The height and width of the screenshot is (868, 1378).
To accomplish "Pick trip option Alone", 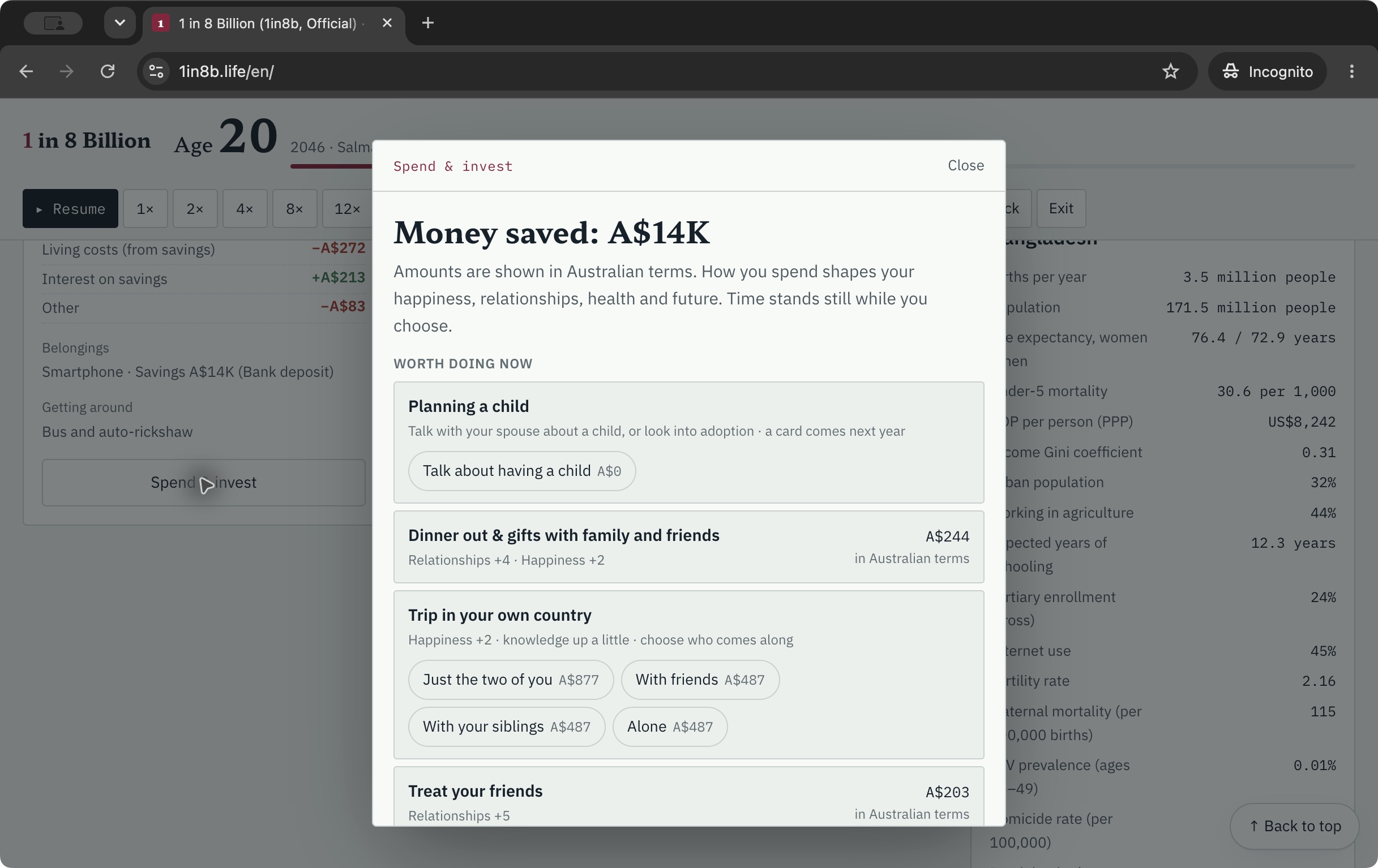I will click(x=670, y=726).
